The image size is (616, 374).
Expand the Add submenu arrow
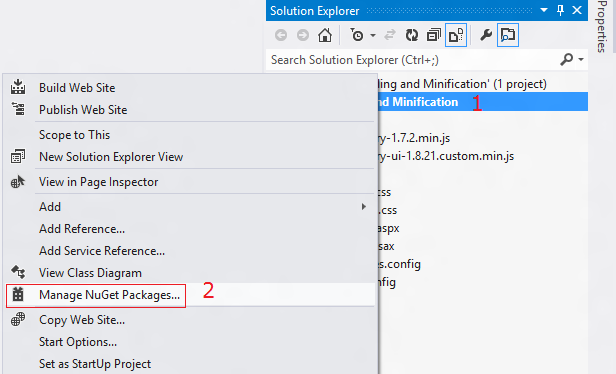[363, 207]
